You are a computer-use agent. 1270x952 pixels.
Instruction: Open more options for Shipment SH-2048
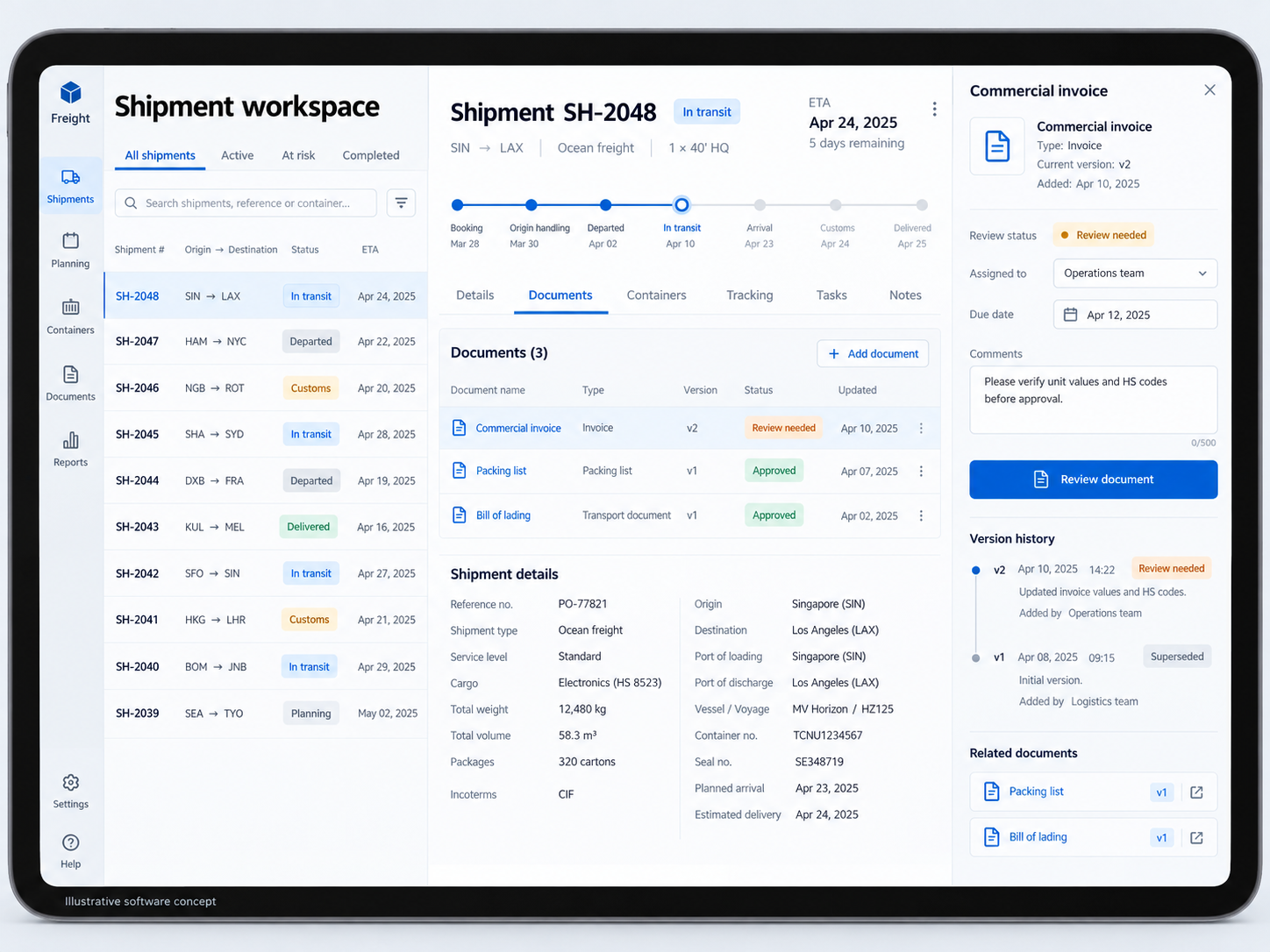[934, 109]
